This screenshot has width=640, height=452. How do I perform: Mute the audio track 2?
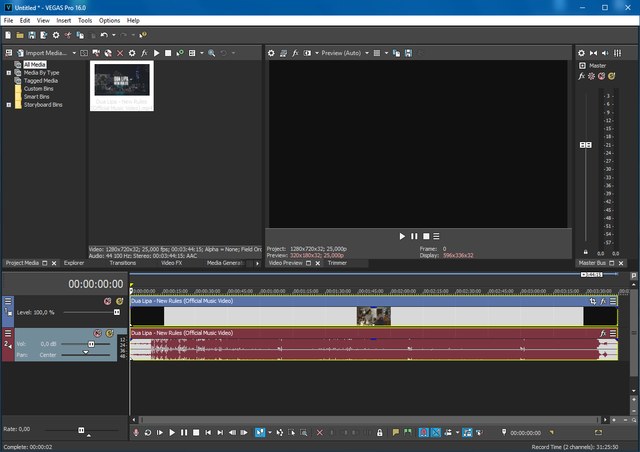tap(98, 332)
